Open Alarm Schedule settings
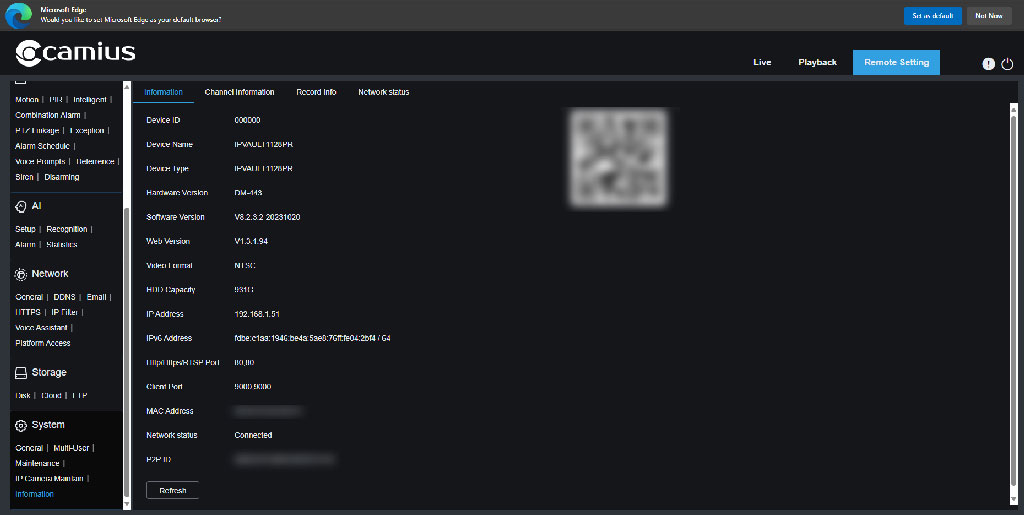The height and width of the screenshot is (515, 1024). click(42, 146)
